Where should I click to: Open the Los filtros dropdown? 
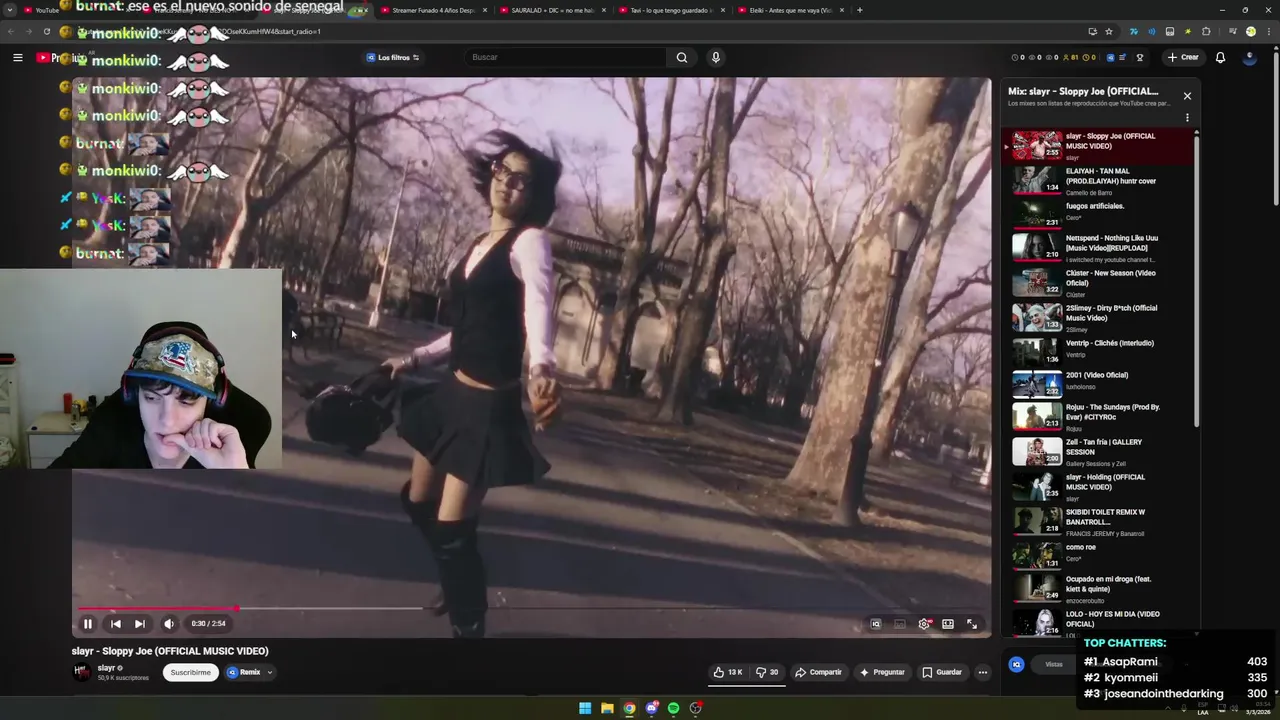(393, 57)
